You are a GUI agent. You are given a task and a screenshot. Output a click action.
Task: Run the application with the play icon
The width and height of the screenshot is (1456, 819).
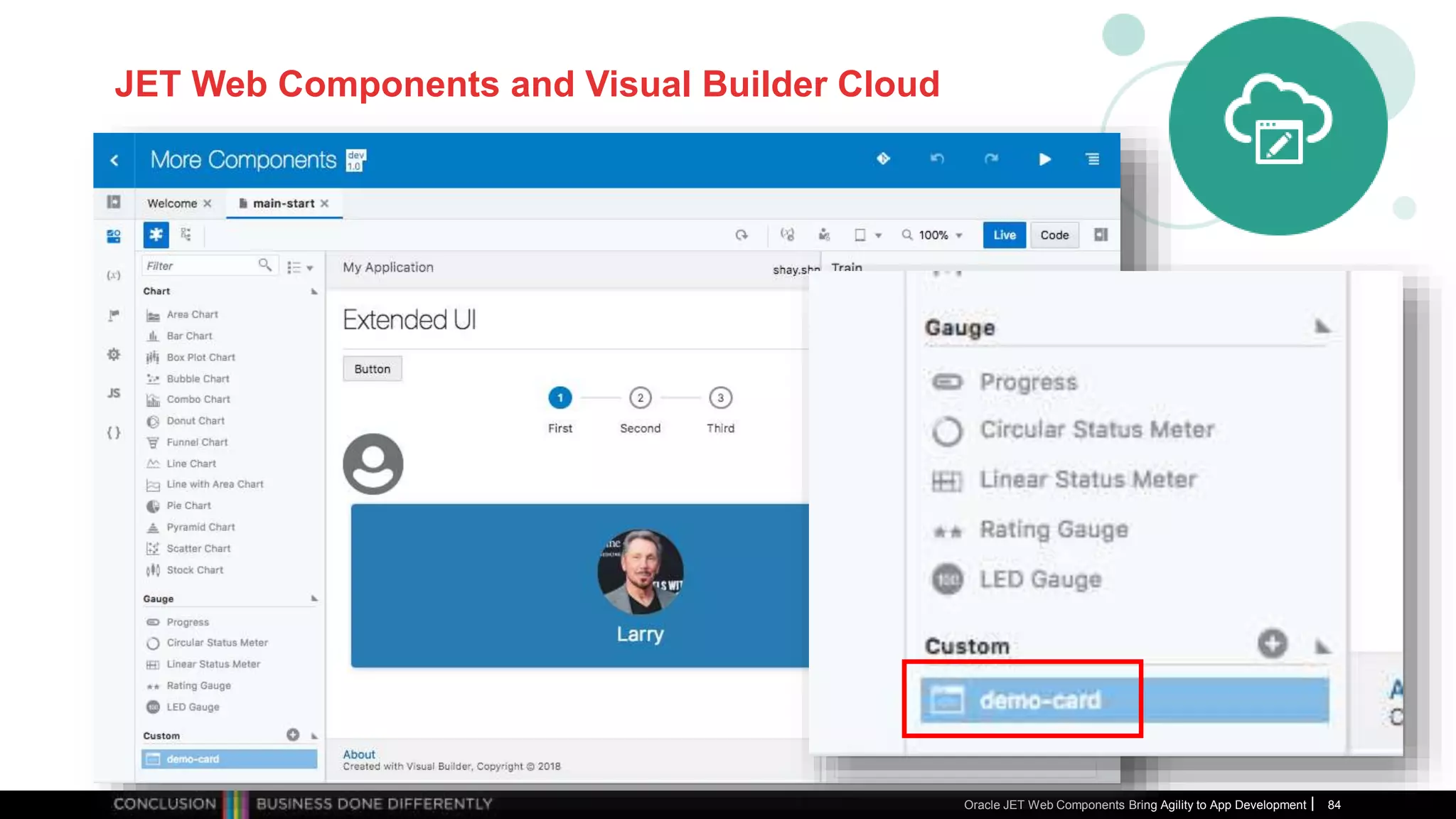[1044, 159]
